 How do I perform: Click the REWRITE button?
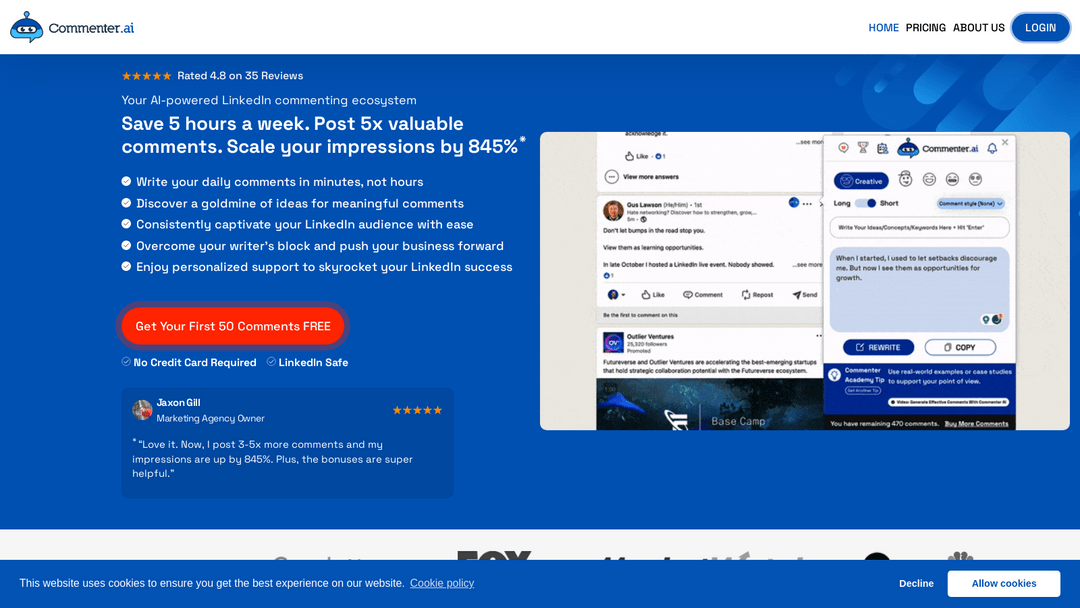click(878, 347)
